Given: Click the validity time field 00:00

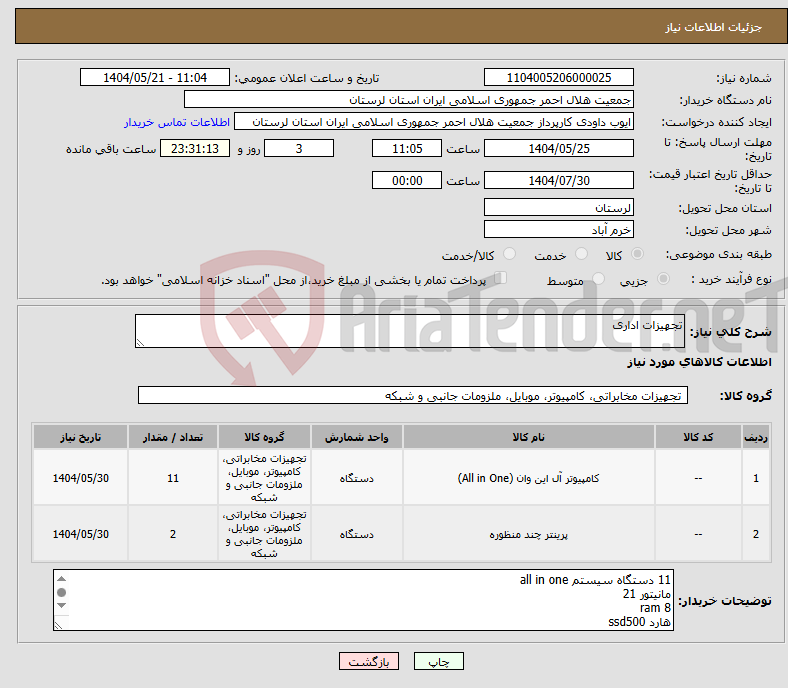Looking at the screenshot, I should point(407,180).
